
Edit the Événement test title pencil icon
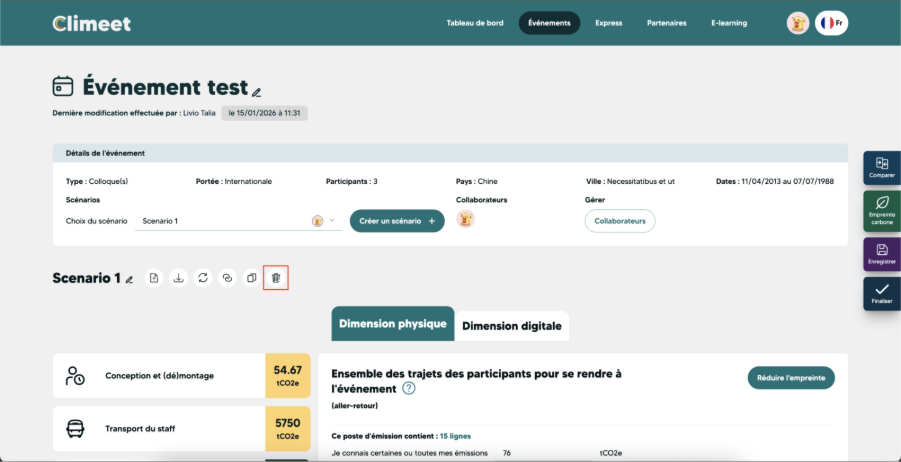(x=257, y=91)
